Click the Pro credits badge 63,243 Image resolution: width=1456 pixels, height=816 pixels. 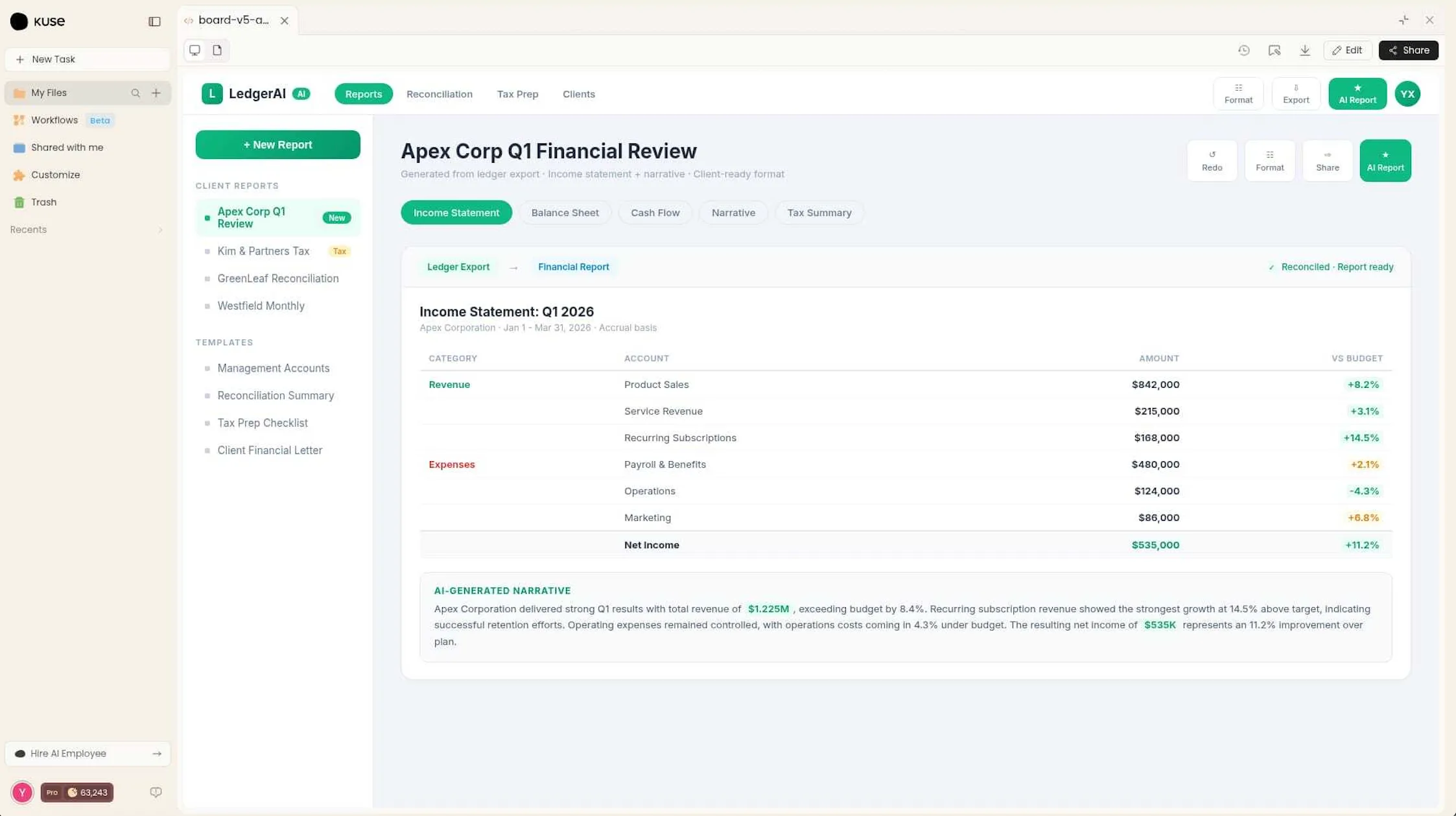tap(77, 792)
